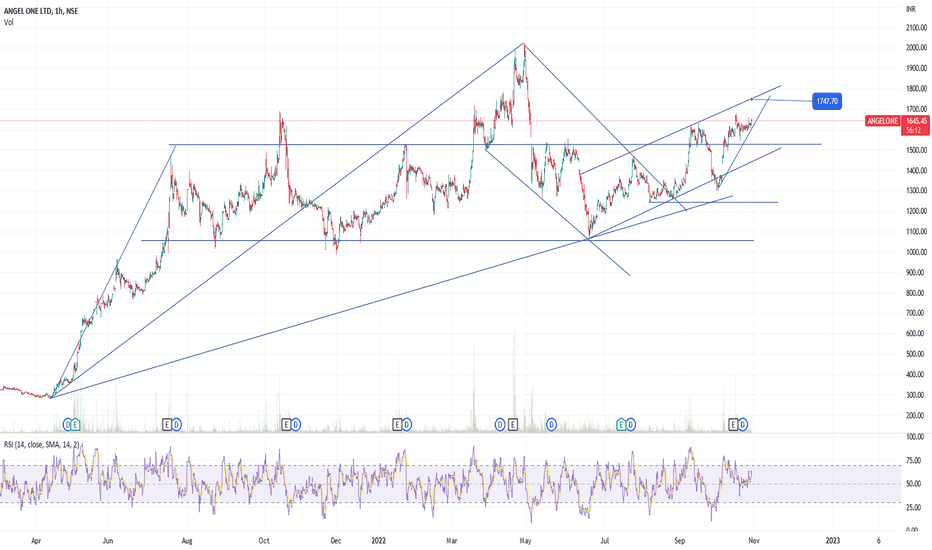Click the 200.00 price axis label
This screenshot has height=550, width=932.
click(915, 416)
